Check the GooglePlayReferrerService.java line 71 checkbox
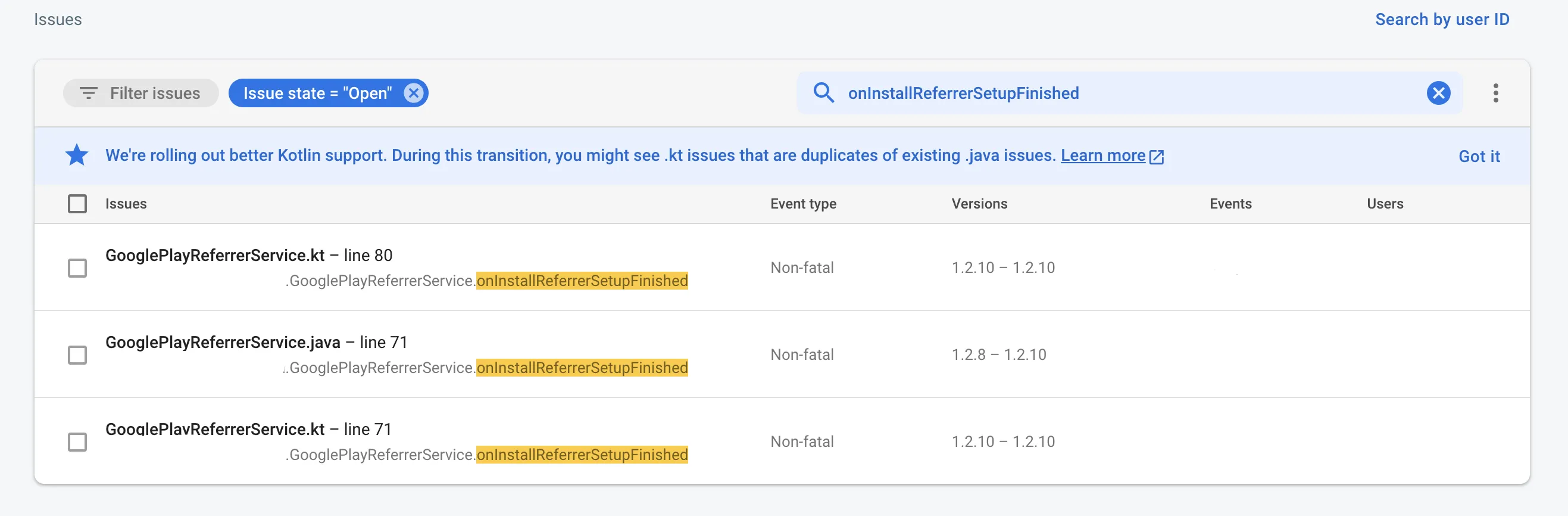Screen dimensions: 1568x516 77,355
